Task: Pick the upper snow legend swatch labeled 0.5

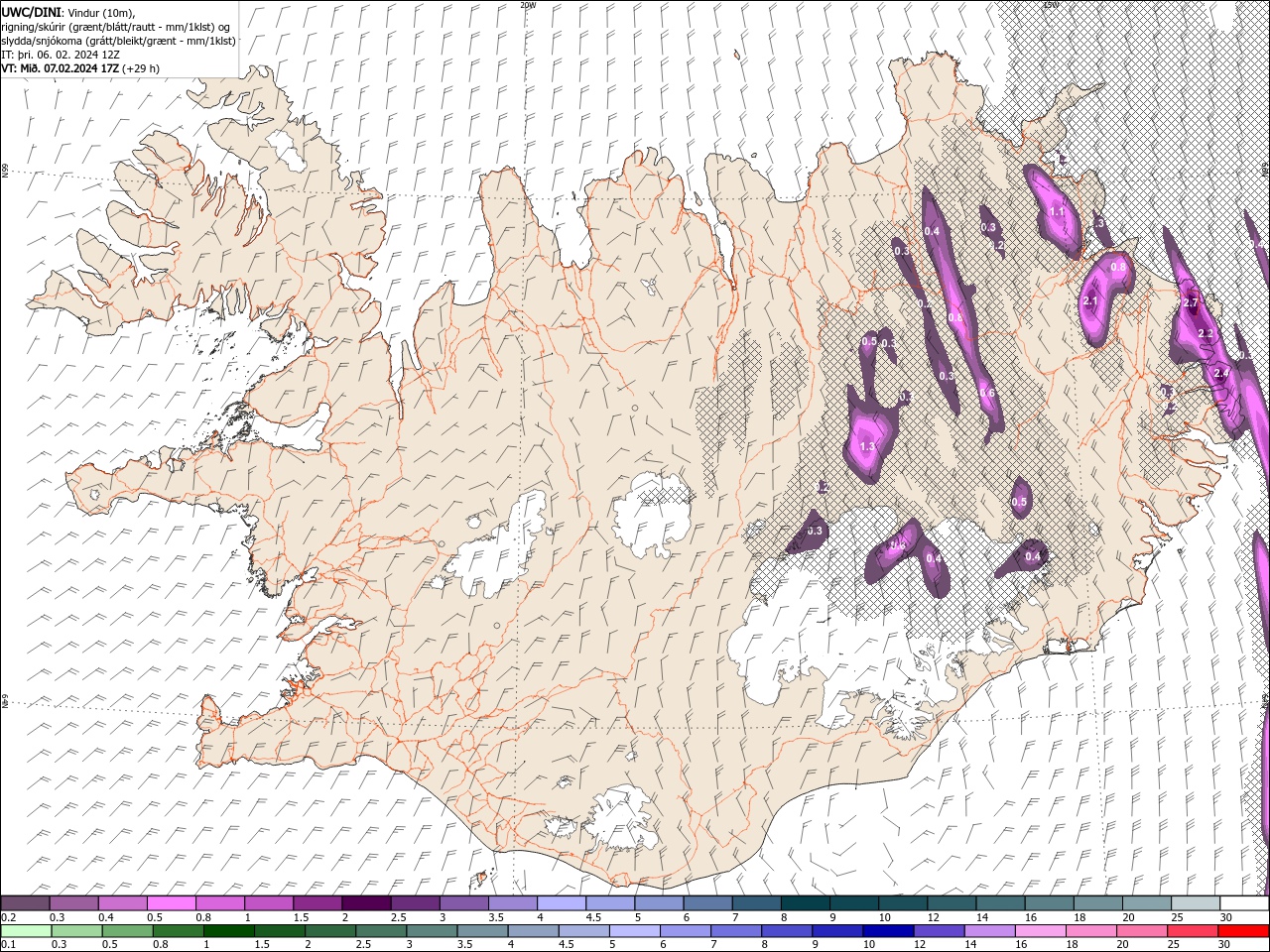Action: click(x=171, y=903)
